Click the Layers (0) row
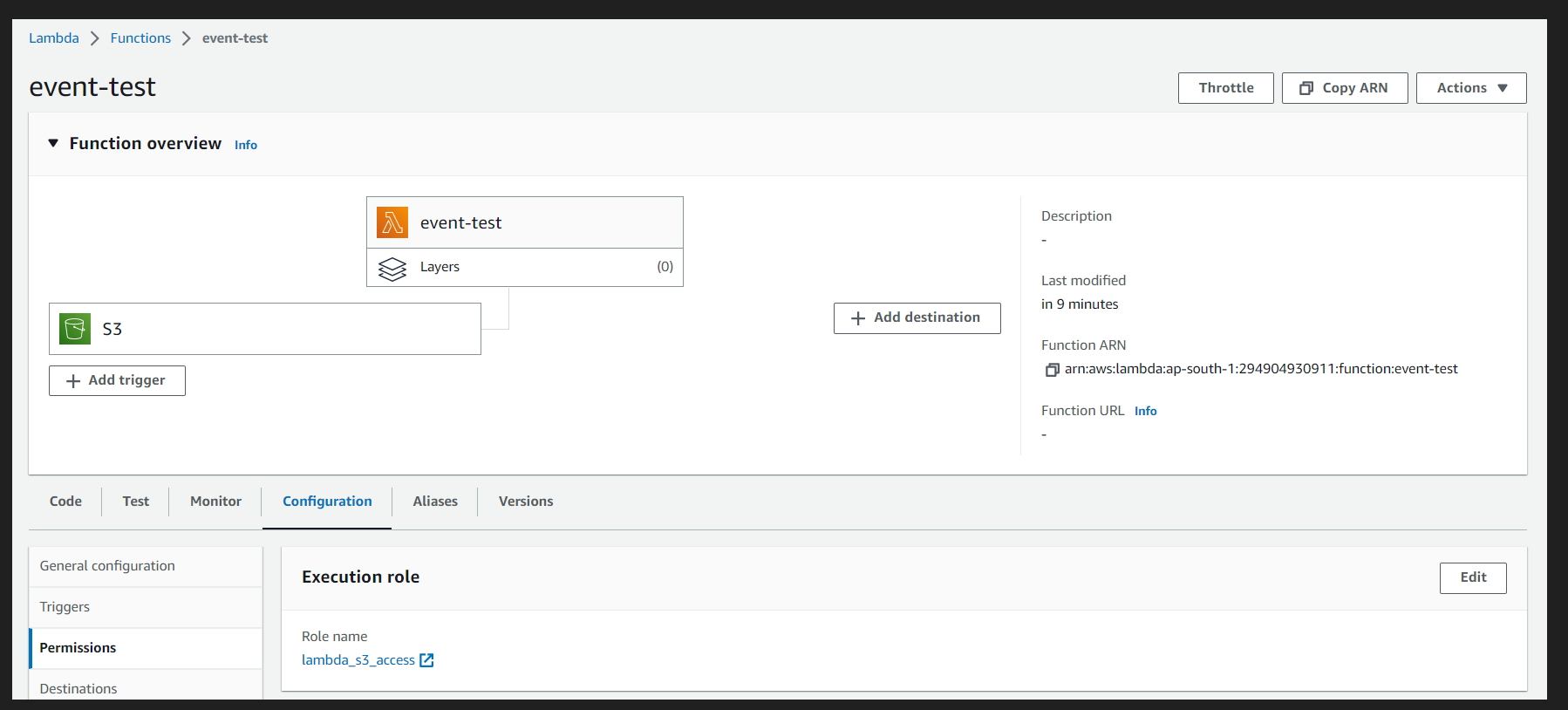Image resolution: width=1568 pixels, height=710 pixels. [x=525, y=268]
